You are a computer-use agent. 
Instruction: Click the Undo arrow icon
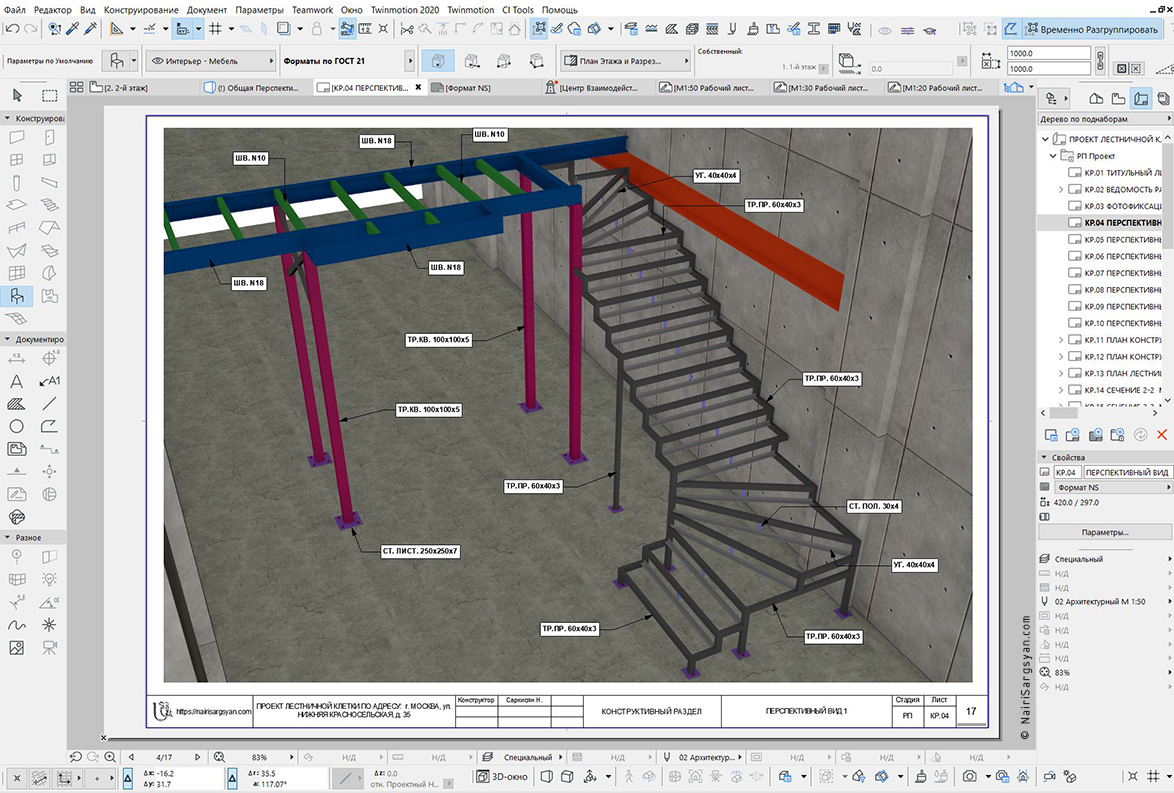[x=12, y=29]
